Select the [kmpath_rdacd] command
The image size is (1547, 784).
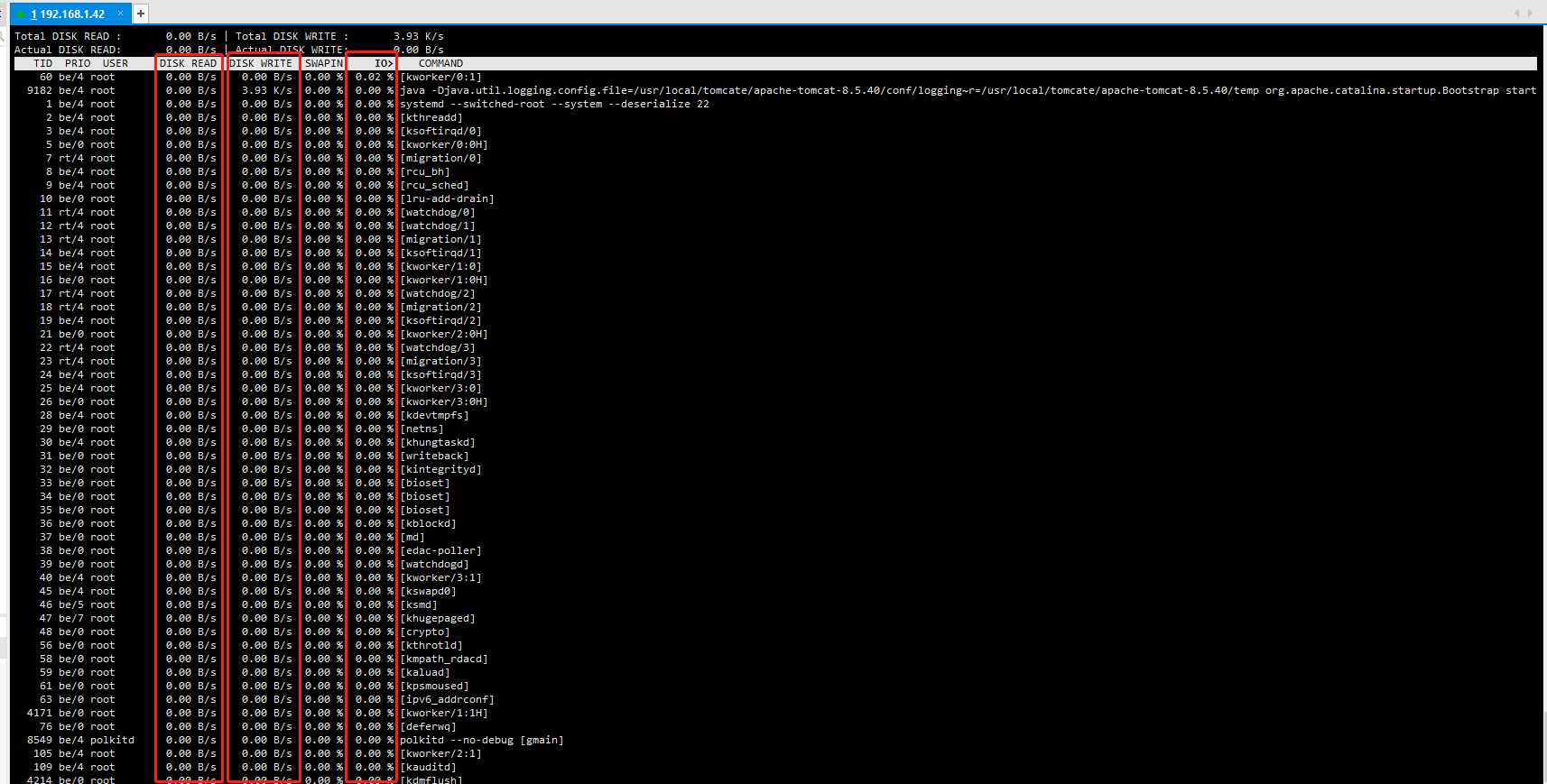click(444, 659)
